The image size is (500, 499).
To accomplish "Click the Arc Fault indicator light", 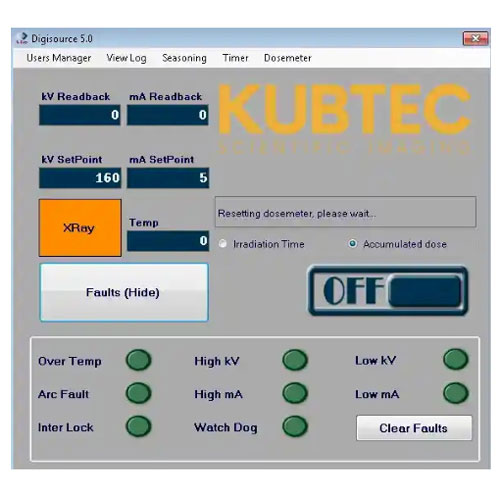I will [138, 393].
